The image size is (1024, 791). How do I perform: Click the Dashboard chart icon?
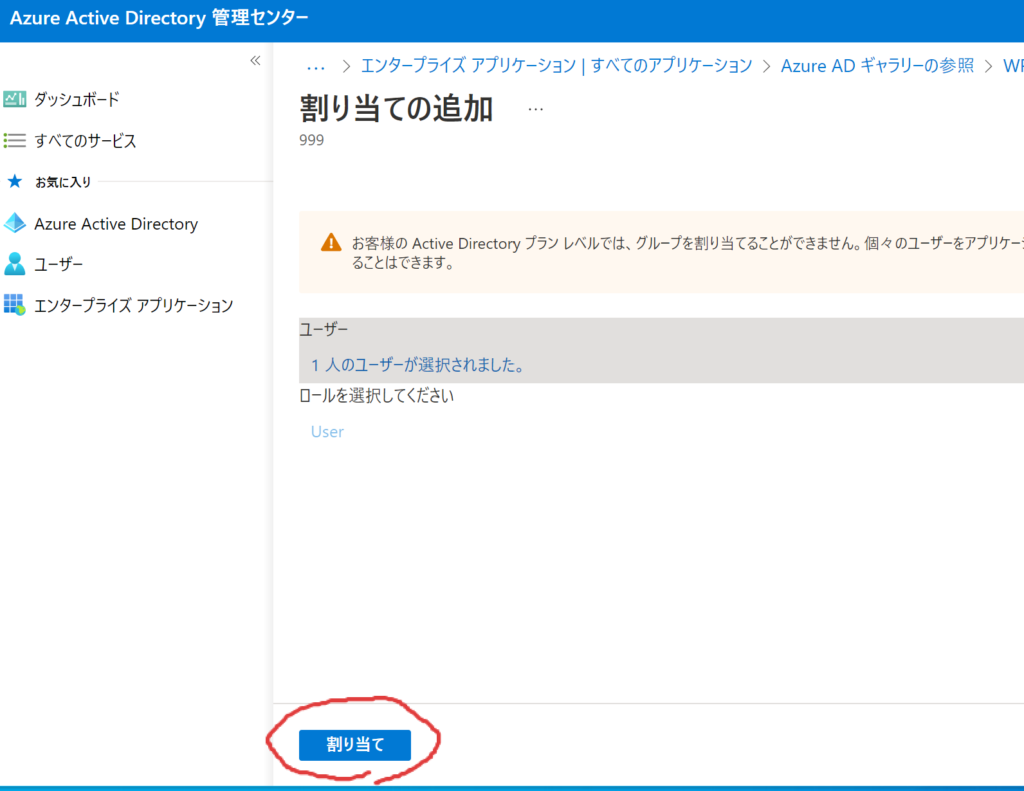point(14,99)
